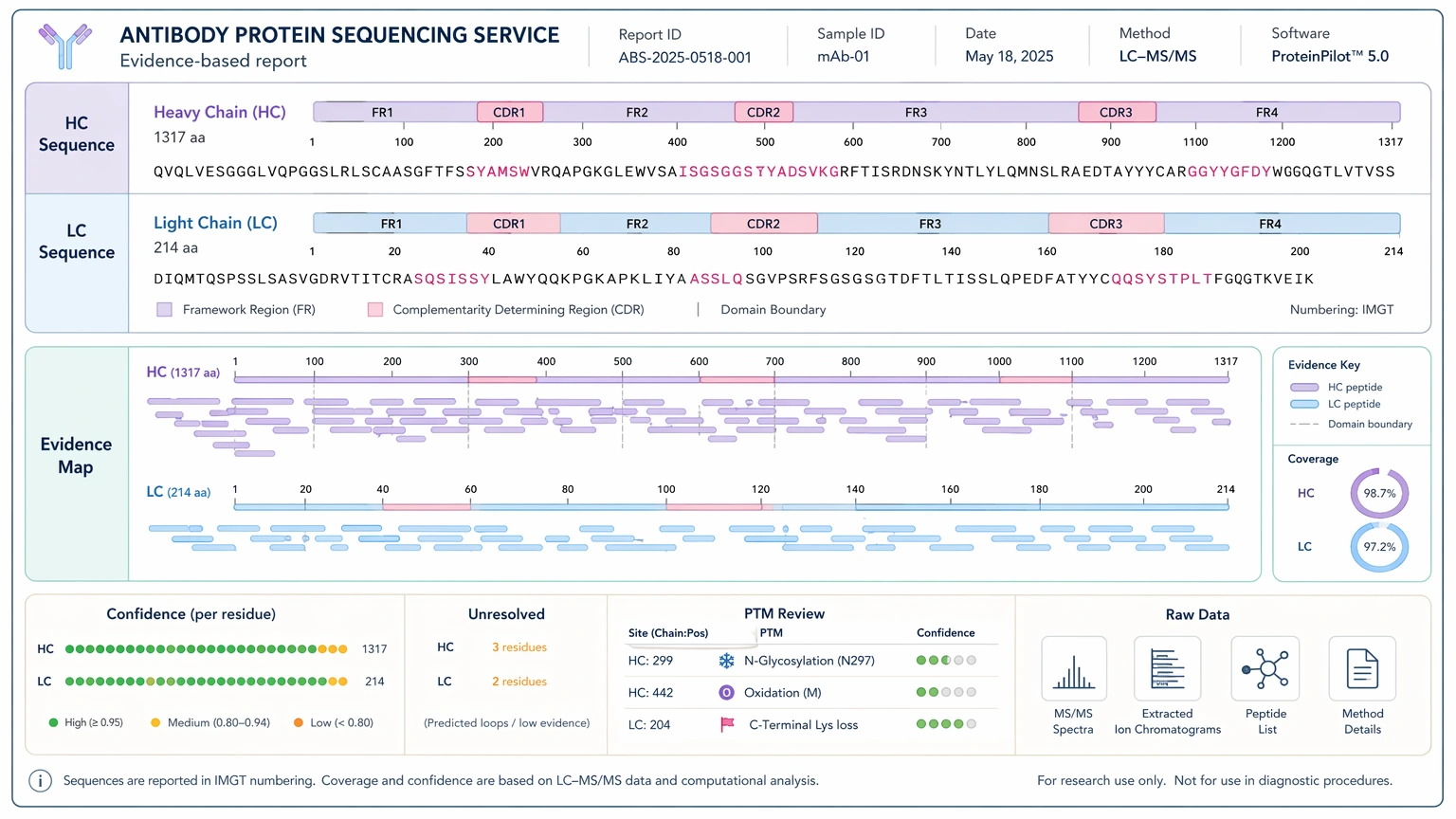Select the Heavy Chain FR3 region block
Screen dimensions: 1456x819
point(936,112)
